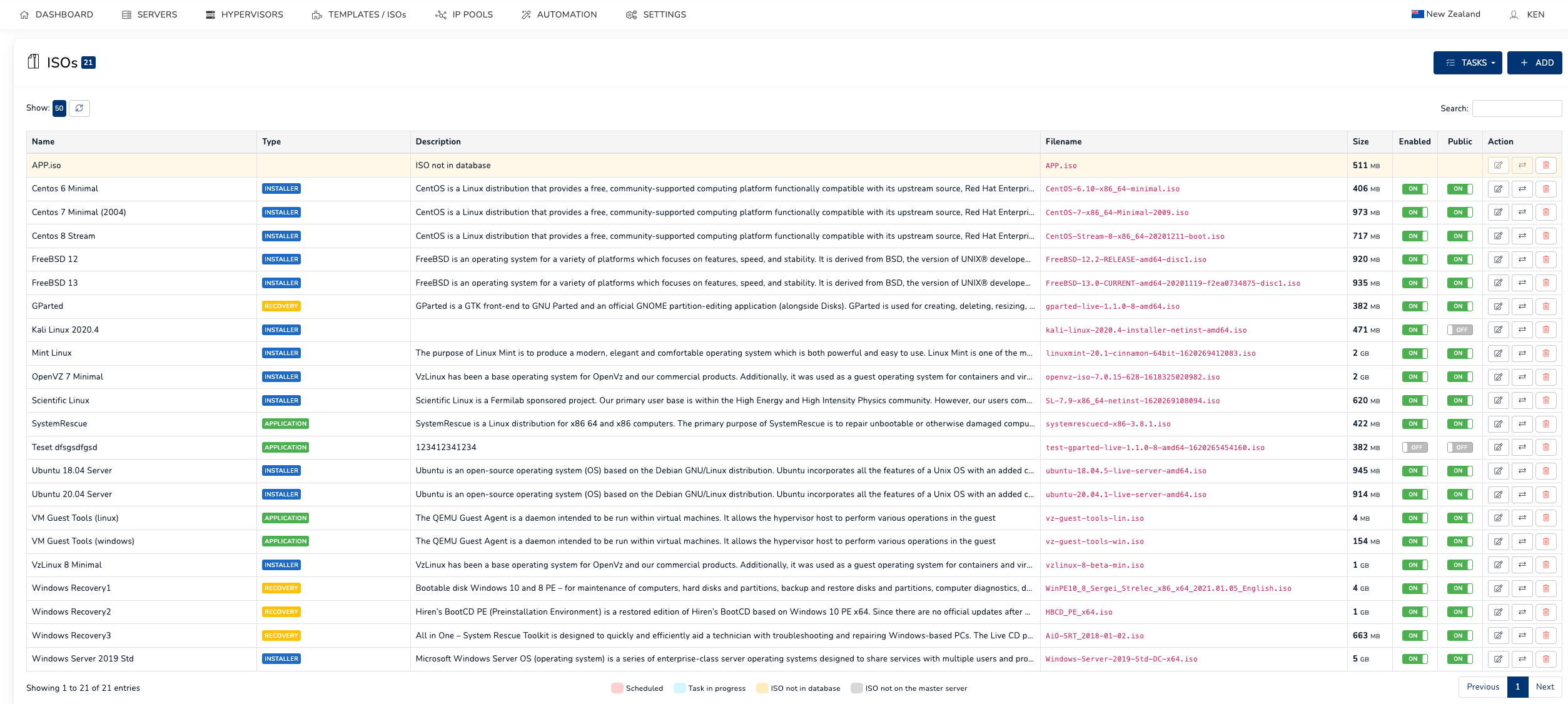This screenshot has width=1568, height=704.
Task: Click transfer icon for OpenVZ 7 Minimal
Action: click(x=1522, y=377)
